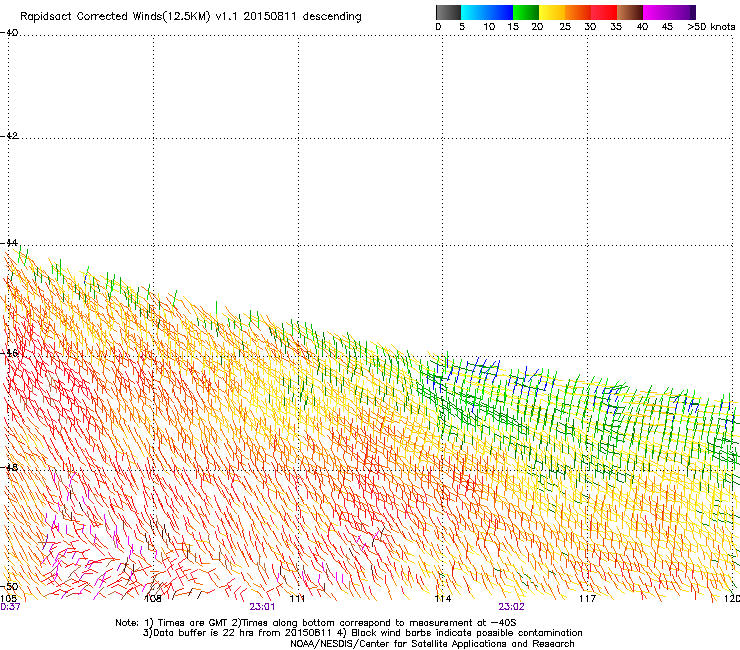Pick the red 30-35 knots legend swatch
Viewport: 740px width, 650px height.
[x=604, y=12]
